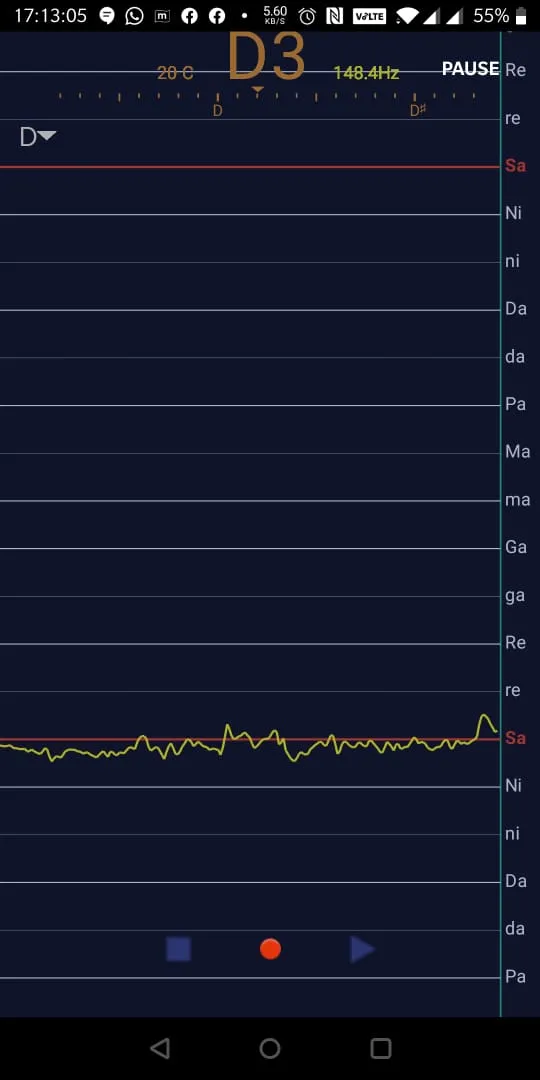Tap the PAUSE button
This screenshot has width=540, height=1080.
(470, 68)
